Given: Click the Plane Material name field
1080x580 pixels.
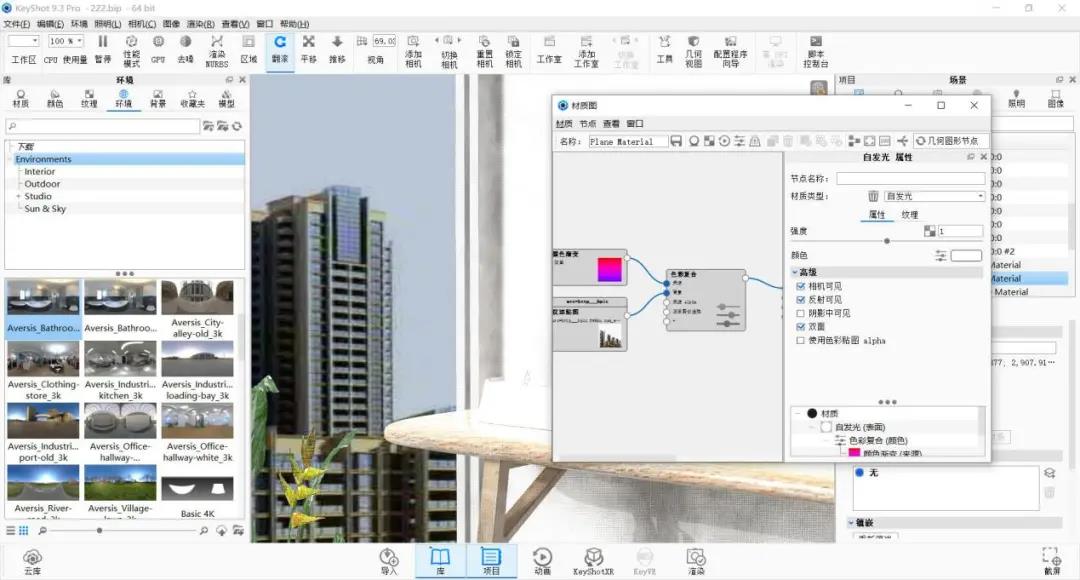Looking at the screenshot, I should click(x=627, y=141).
